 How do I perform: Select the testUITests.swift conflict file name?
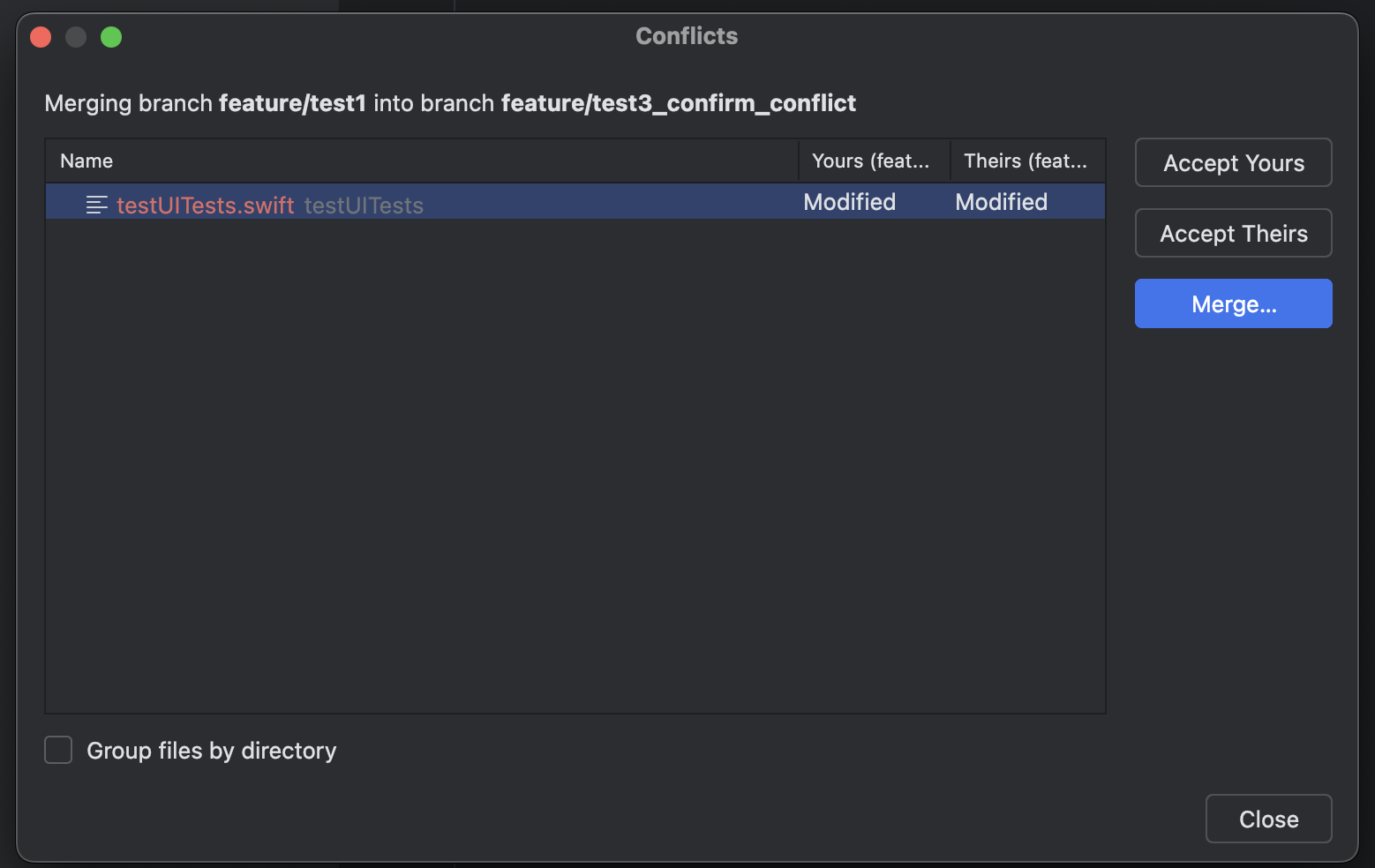(x=205, y=205)
